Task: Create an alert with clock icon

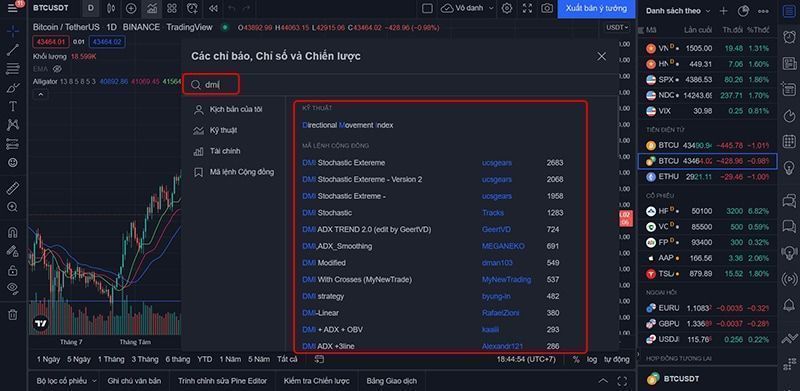Action: click(x=192, y=8)
